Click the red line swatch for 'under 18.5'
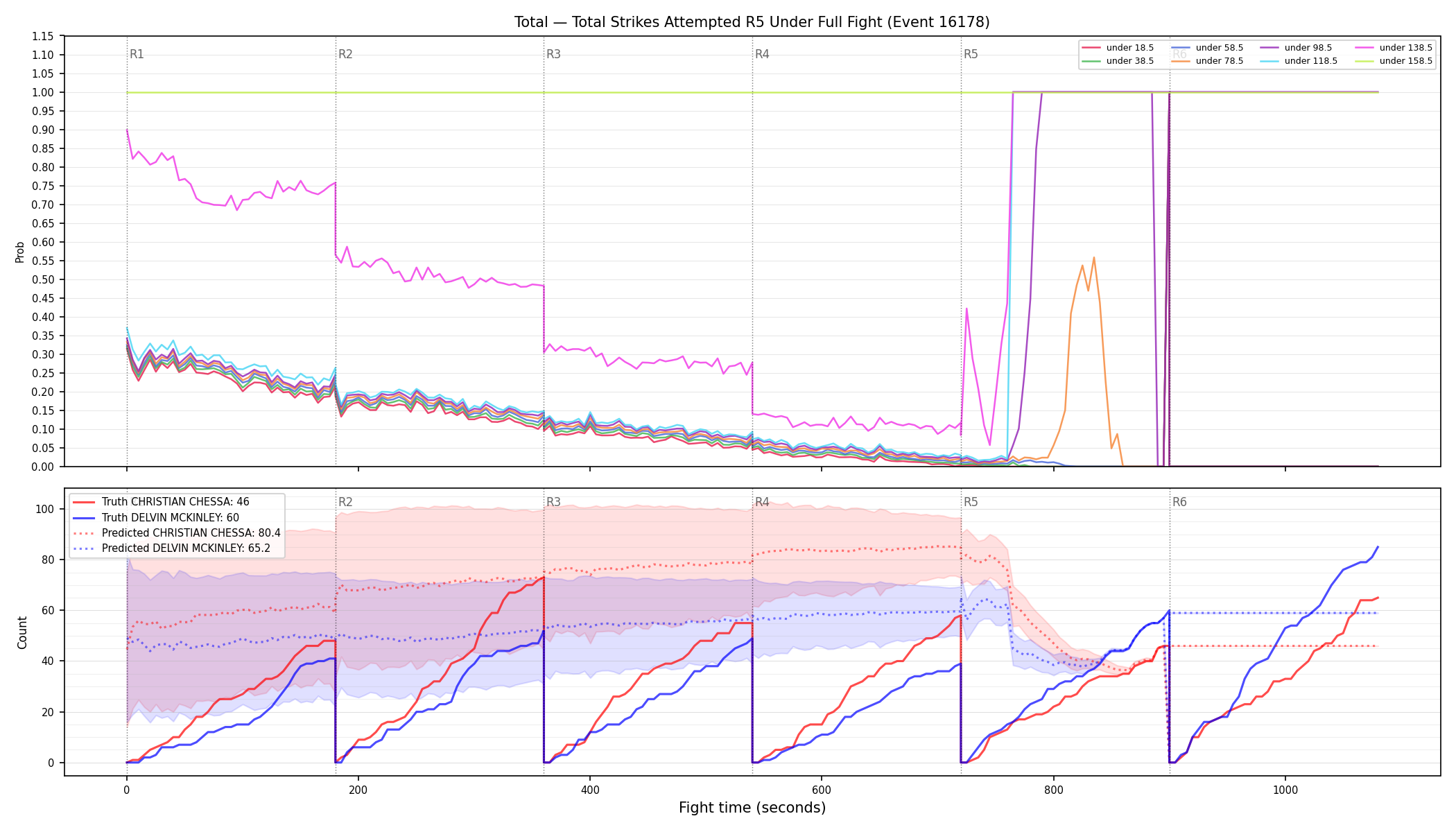Viewport: 1456px width, 832px height. pyautogui.click(x=1091, y=48)
